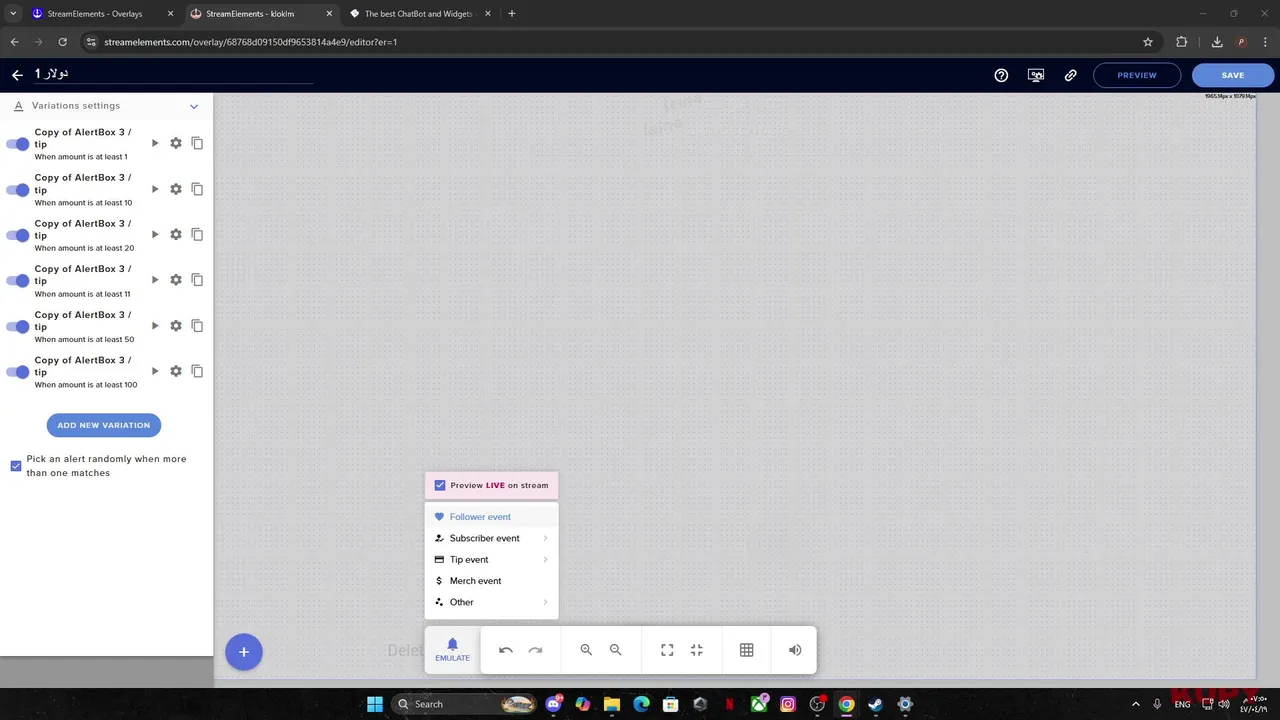Shrink canvas with collapse arrows icon
The height and width of the screenshot is (720, 1280).
pos(697,650)
